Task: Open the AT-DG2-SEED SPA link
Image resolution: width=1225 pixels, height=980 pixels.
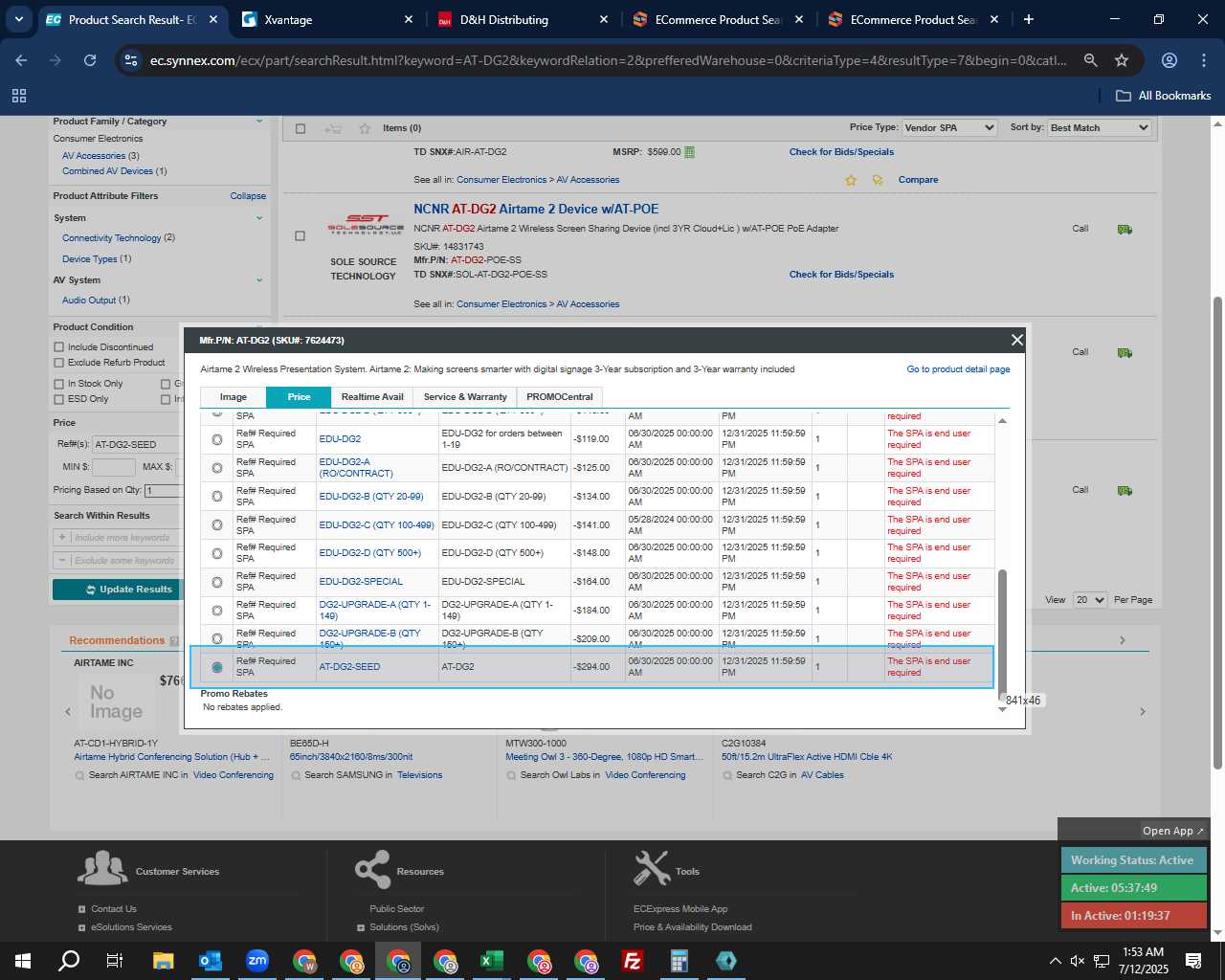Action: (x=349, y=667)
